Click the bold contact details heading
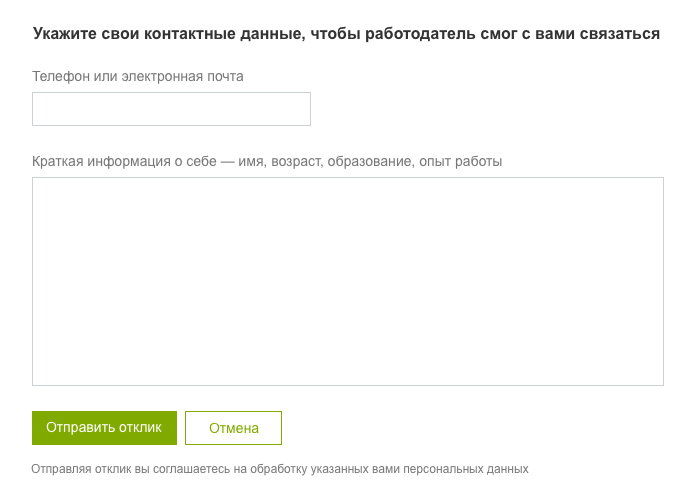The height and width of the screenshot is (499, 693). [x=346, y=33]
